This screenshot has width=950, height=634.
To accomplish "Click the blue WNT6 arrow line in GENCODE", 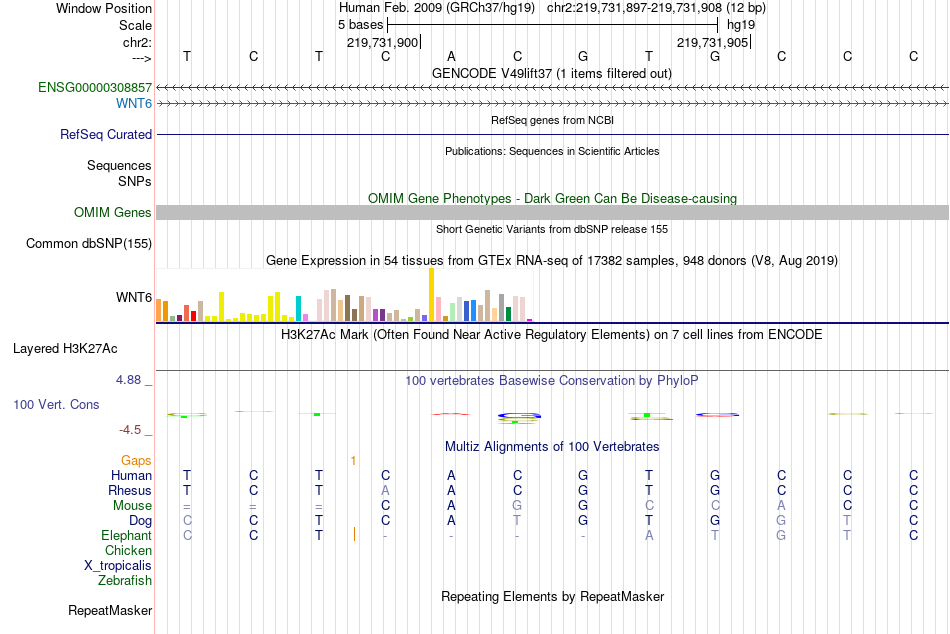I will [553, 104].
